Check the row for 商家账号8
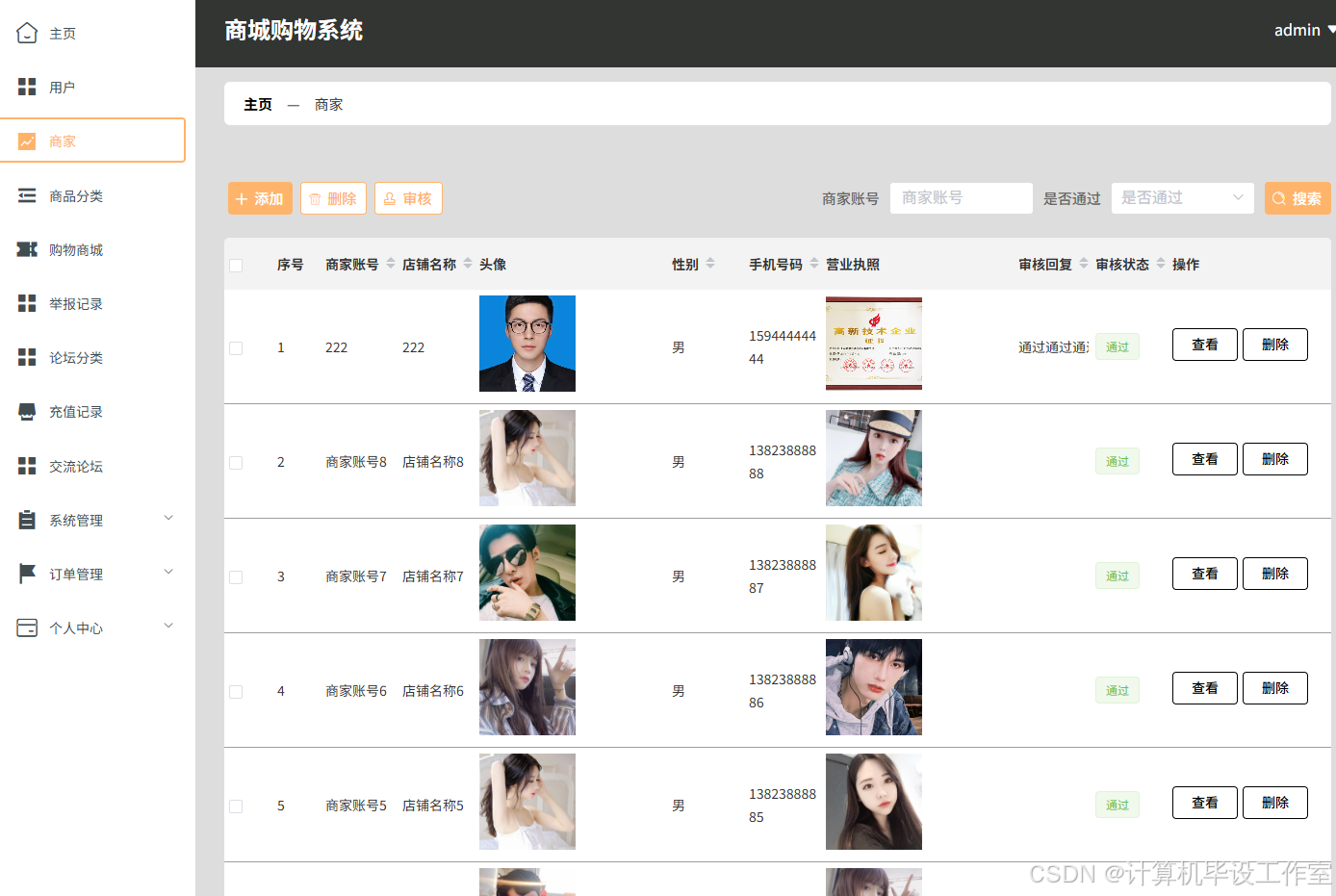 click(236, 463)
